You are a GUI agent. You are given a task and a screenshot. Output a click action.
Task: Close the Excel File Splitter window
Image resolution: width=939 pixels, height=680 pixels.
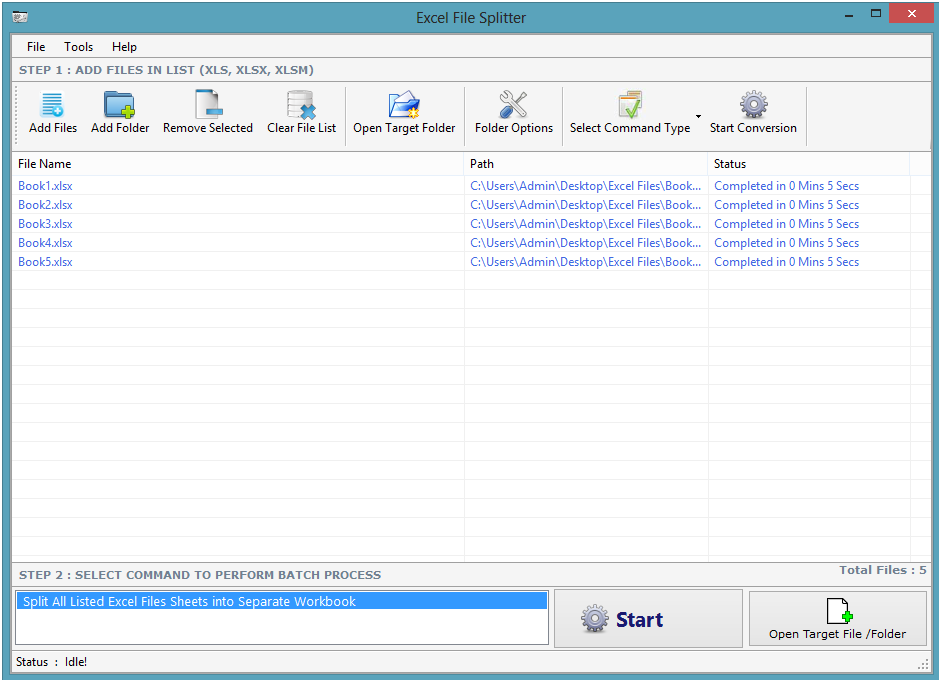911,13
